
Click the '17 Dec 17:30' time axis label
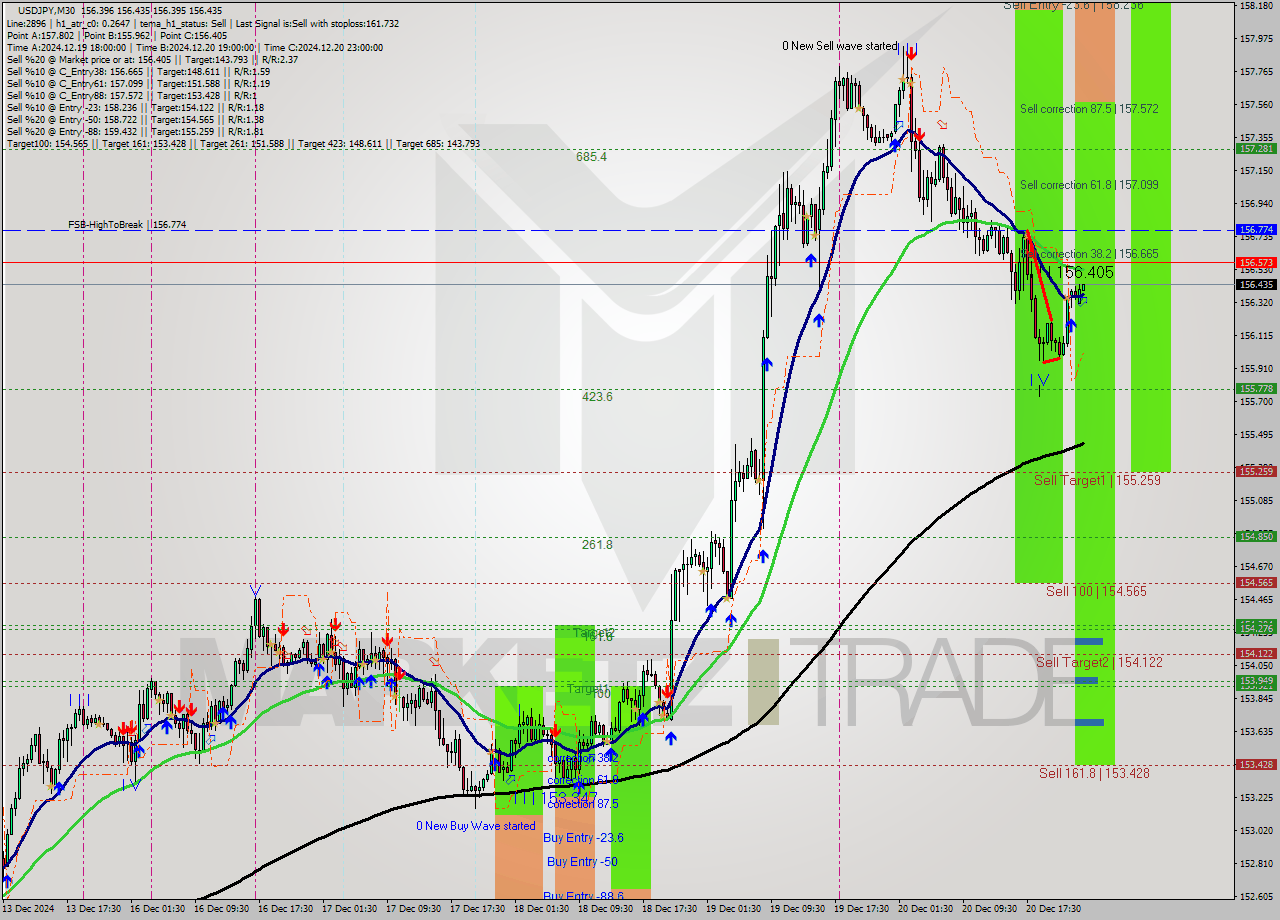478,909
